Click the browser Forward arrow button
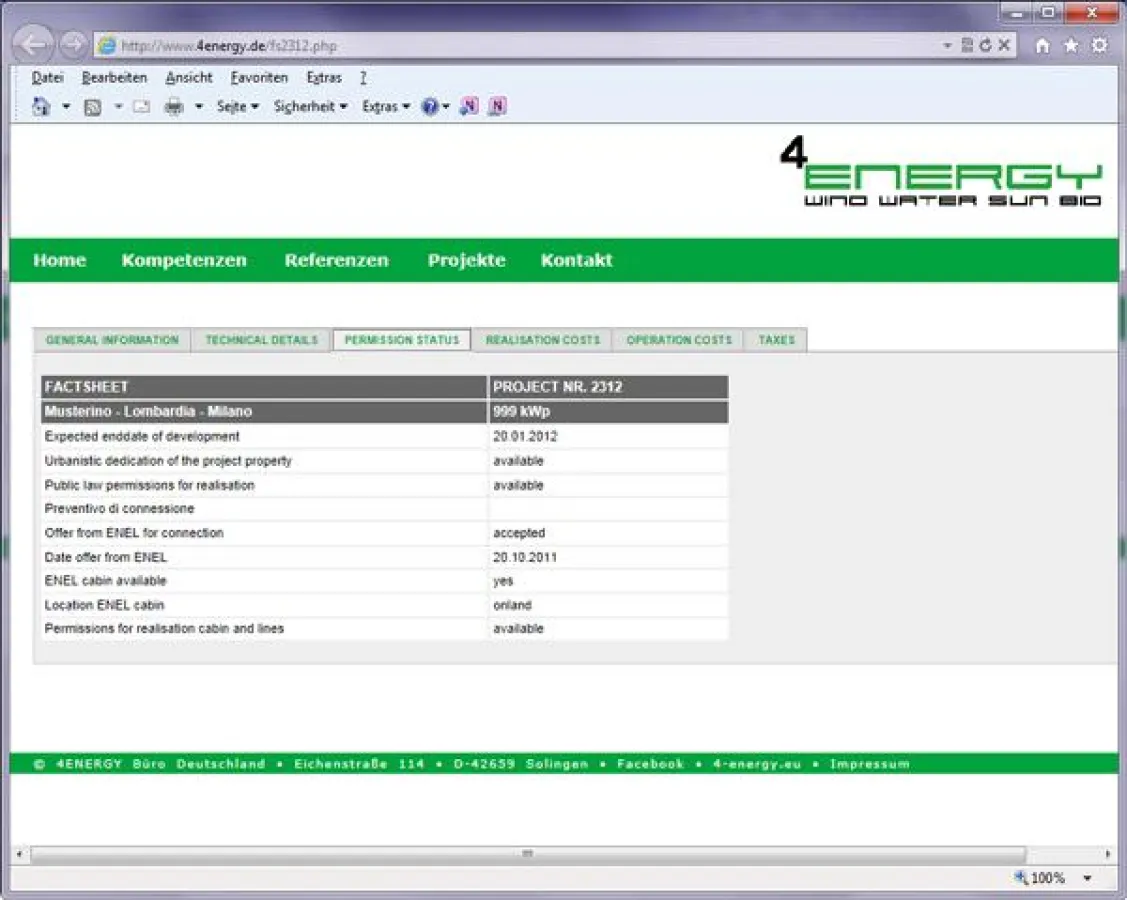The image size is (1127, 900). tap(72, 45)
